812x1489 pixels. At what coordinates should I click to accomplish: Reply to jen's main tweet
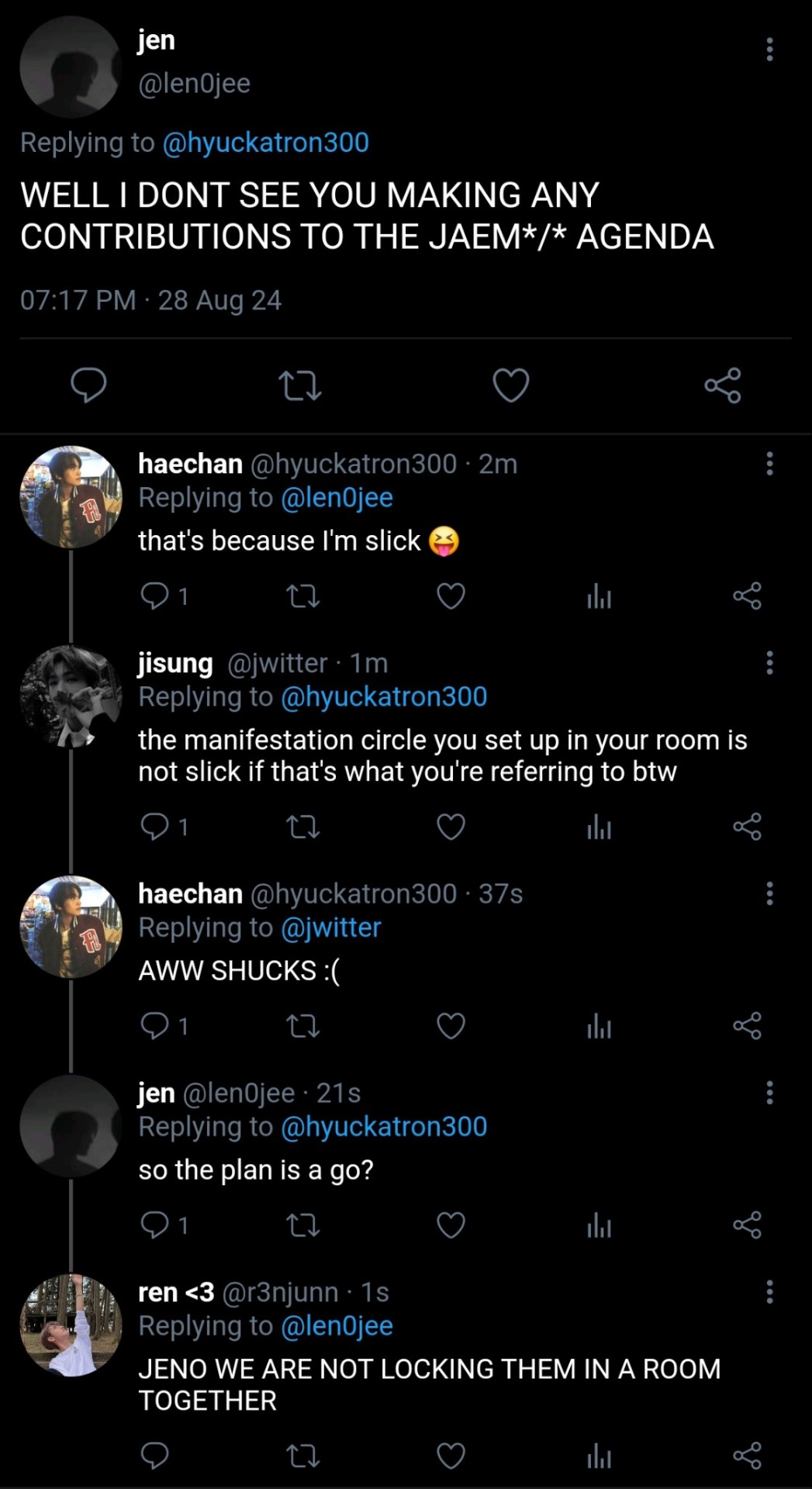tap(88, 385)
